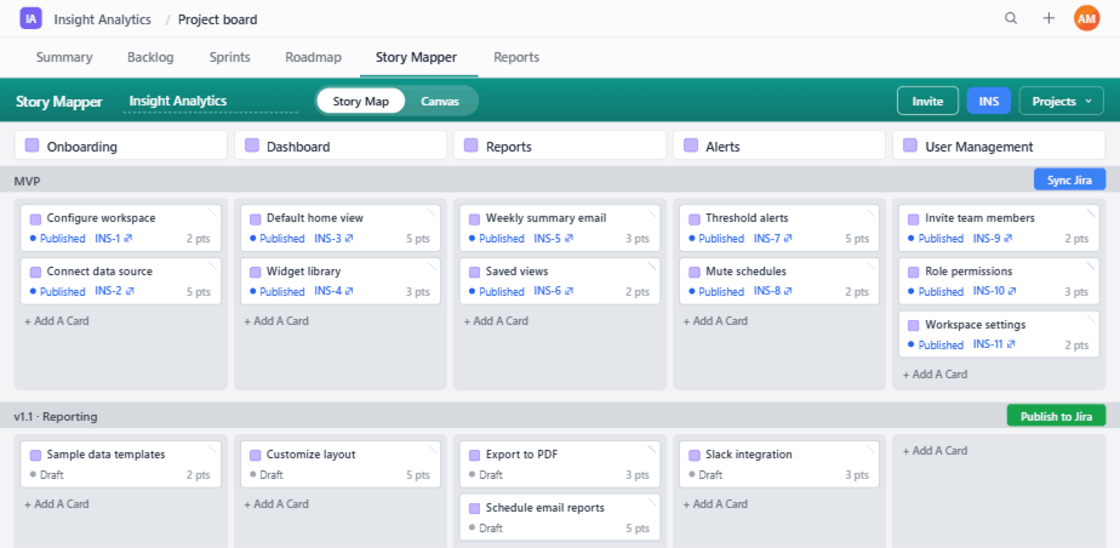Screen dimensions: 1120x548
Task: Add a card under MVP Onboarding
Action: click(x=57, y=321)
